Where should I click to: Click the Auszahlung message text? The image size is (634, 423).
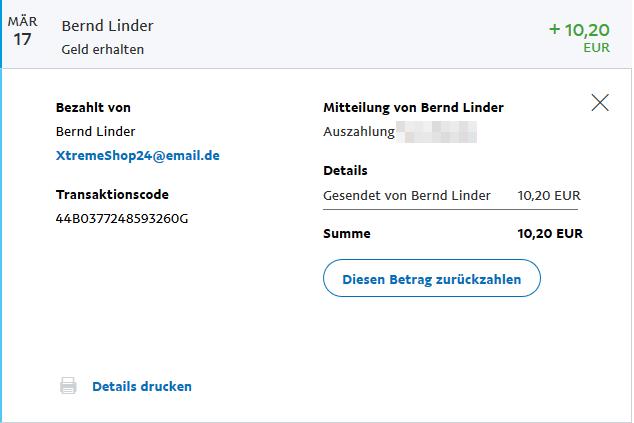coord(358,131)
